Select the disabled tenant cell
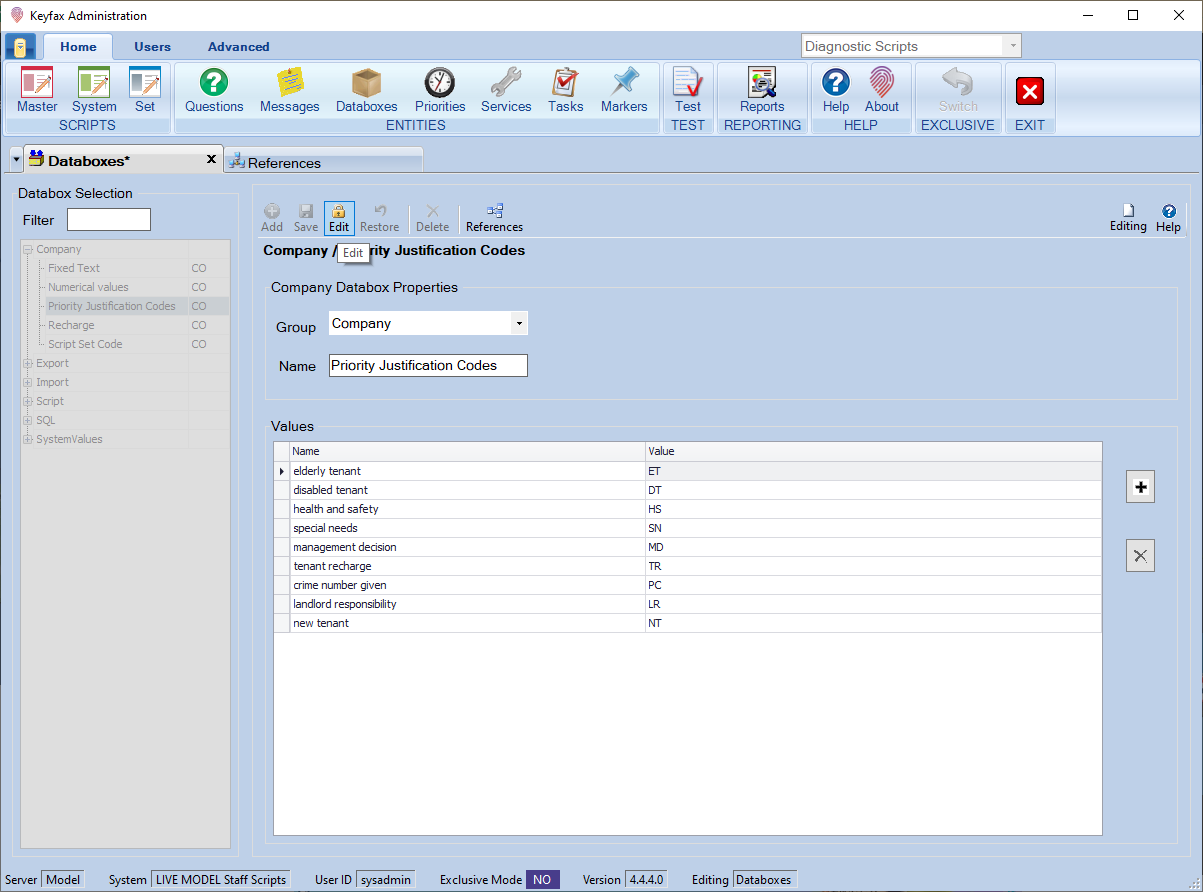This screenshot has width=1203, height=892. coord(467,490)
